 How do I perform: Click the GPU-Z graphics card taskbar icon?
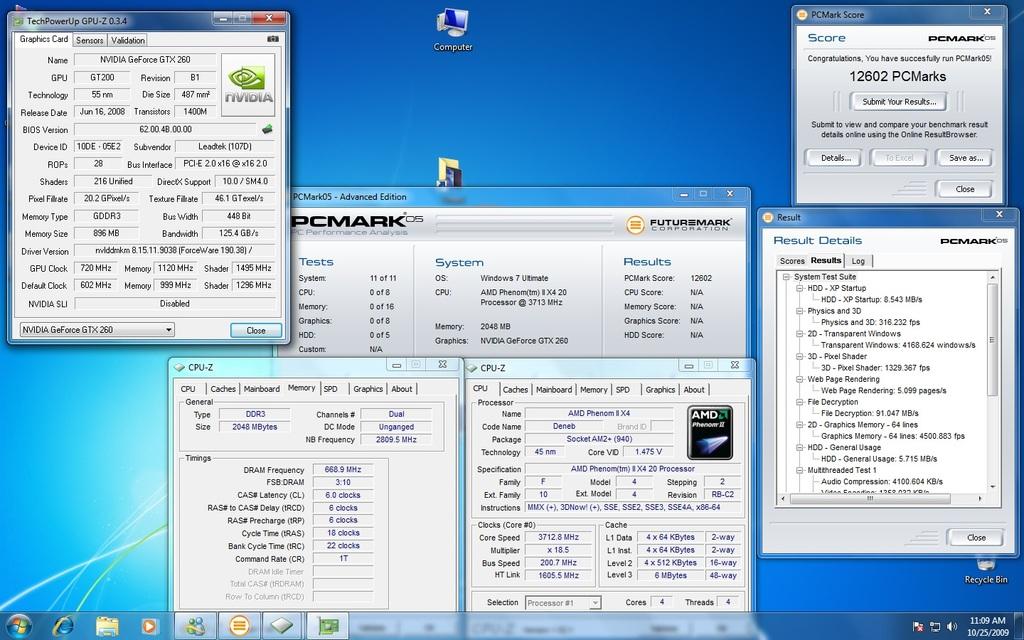(328, 626)
